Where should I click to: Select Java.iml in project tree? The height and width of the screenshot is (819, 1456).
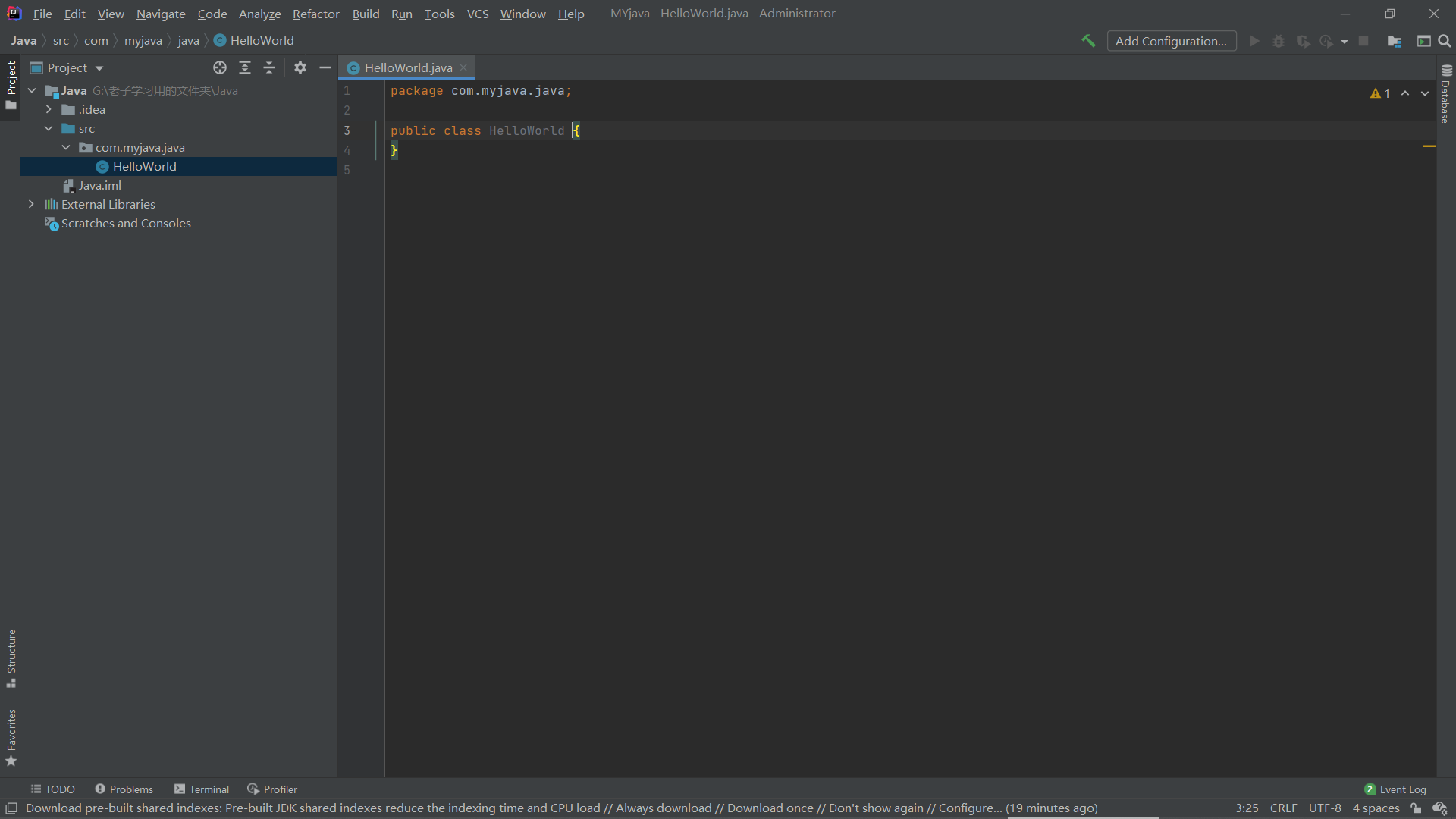tap(99, 185)
